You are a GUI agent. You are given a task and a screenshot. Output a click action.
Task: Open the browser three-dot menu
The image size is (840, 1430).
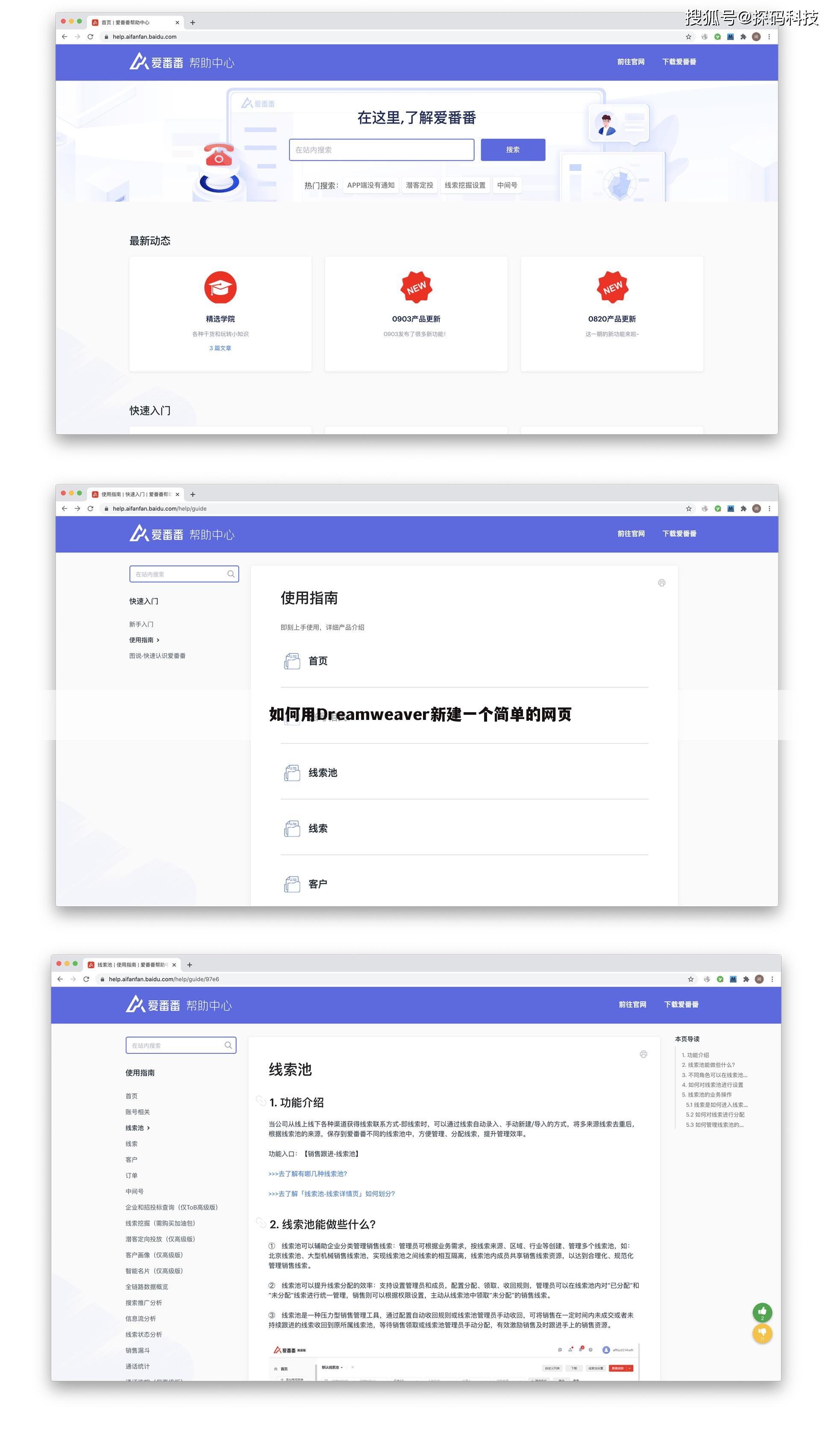769,36
